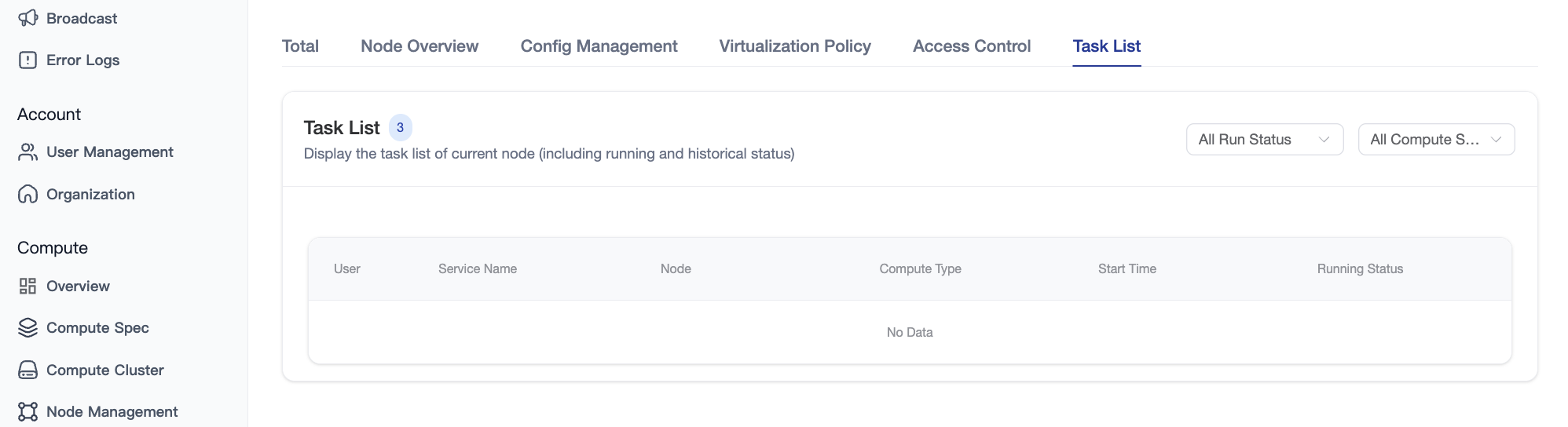Click the Error Logs alert icon
This screenshot has width=1568, height=427.
(27, 60)
